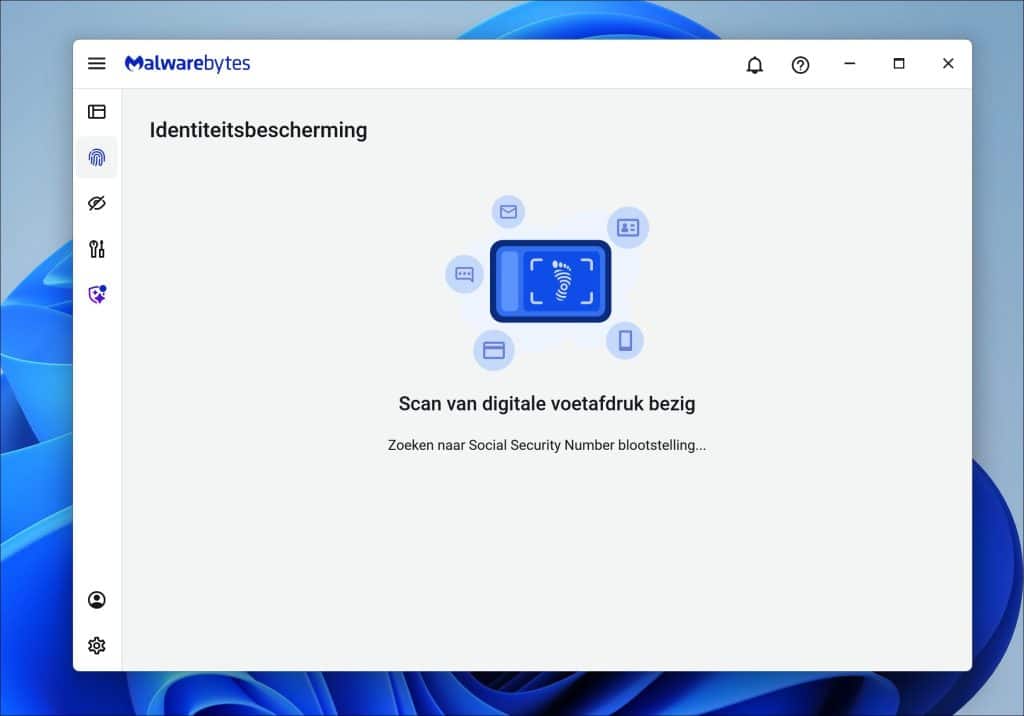The image size is (1024, 716).
Task: Click the Identiteitsbescherming page title
Action: coord(258,130)
